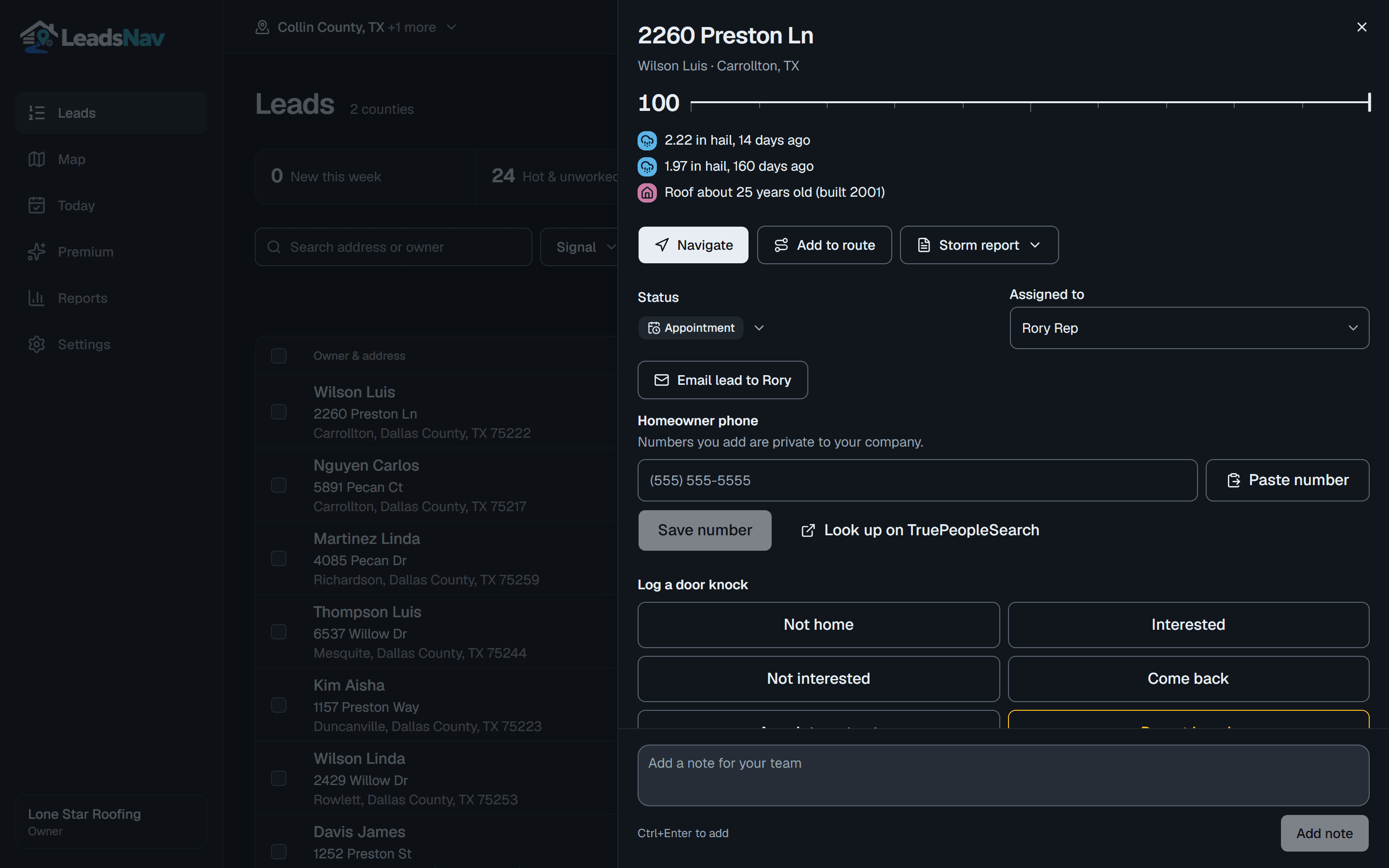This screenshot has width=1389, height=868.
Task: Open the Appointment status dropdown
Action: click(702, 328)
